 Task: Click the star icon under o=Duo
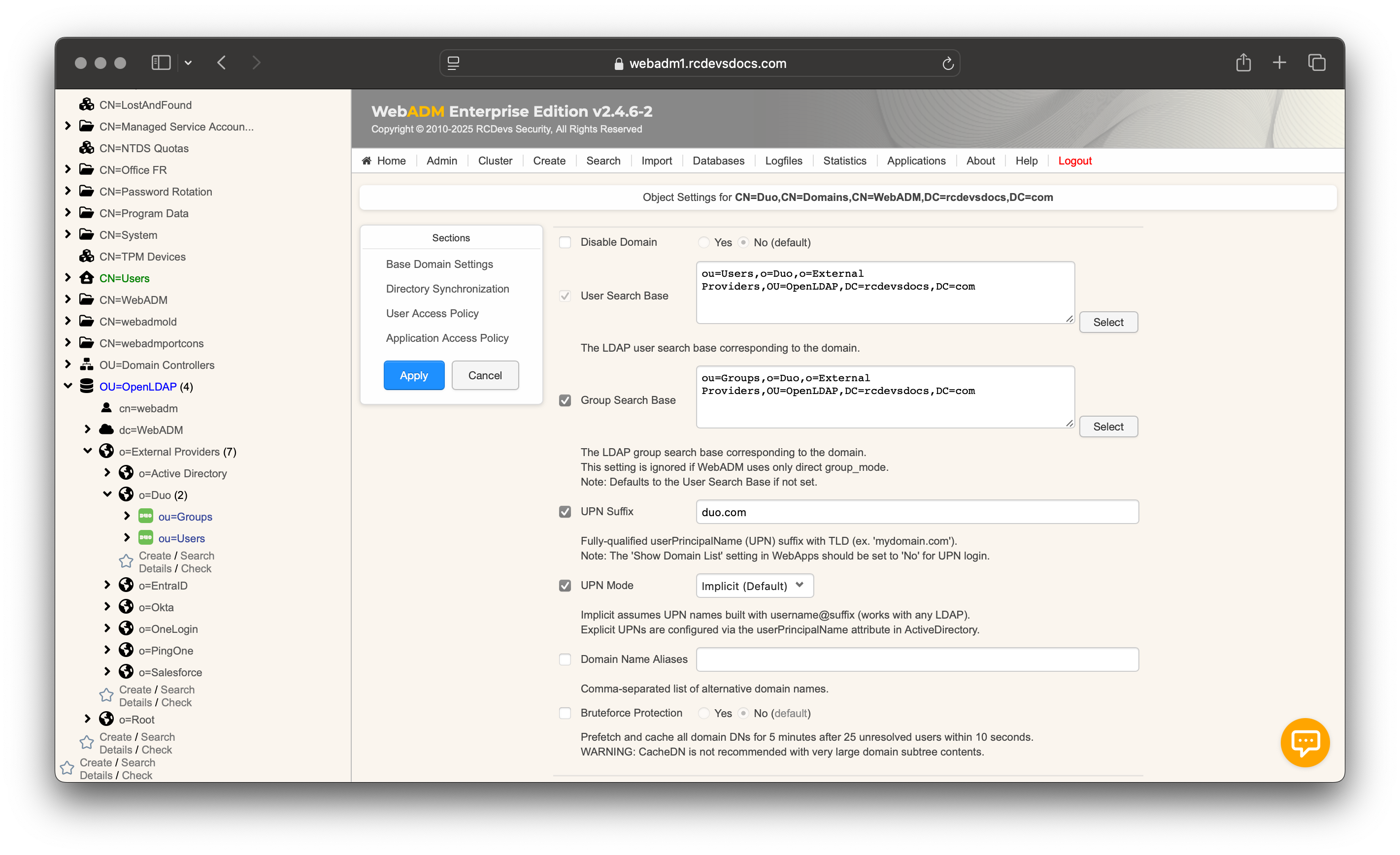[126, 561]
